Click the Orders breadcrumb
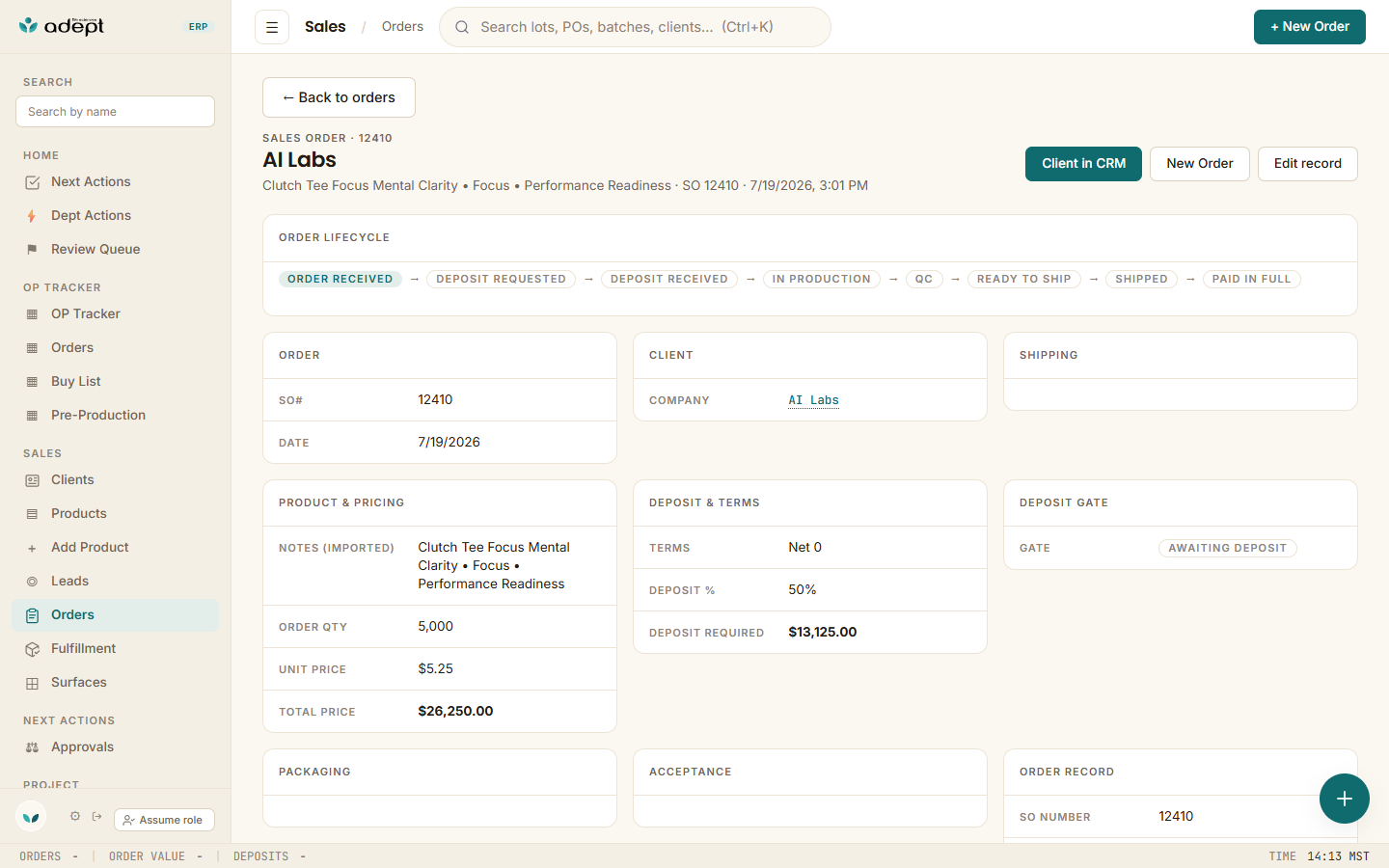The height and width of the screenshot is (868, 1389). [x=402, y=27]
